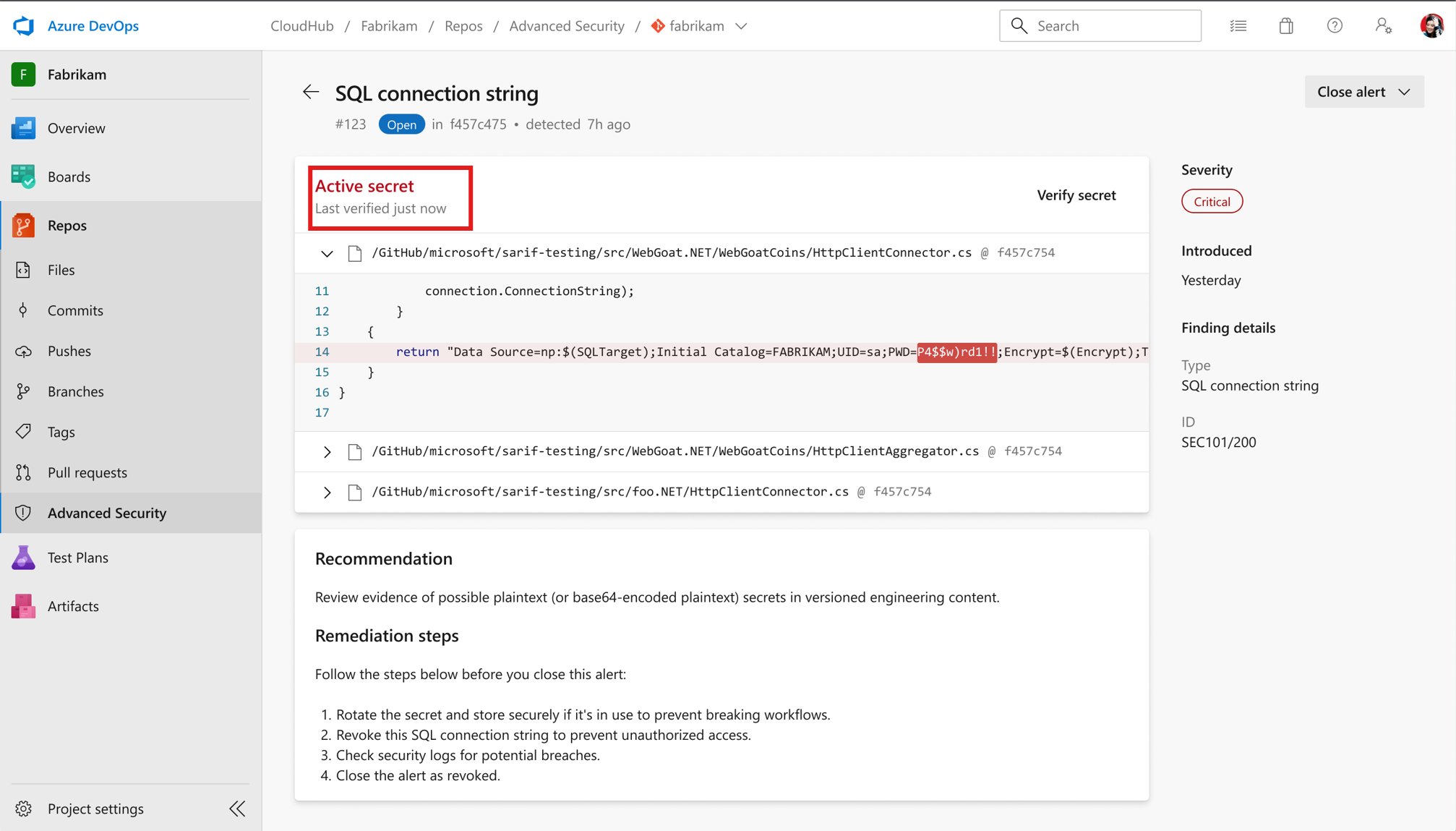Click the Verify secret button

click(1076, 195)
